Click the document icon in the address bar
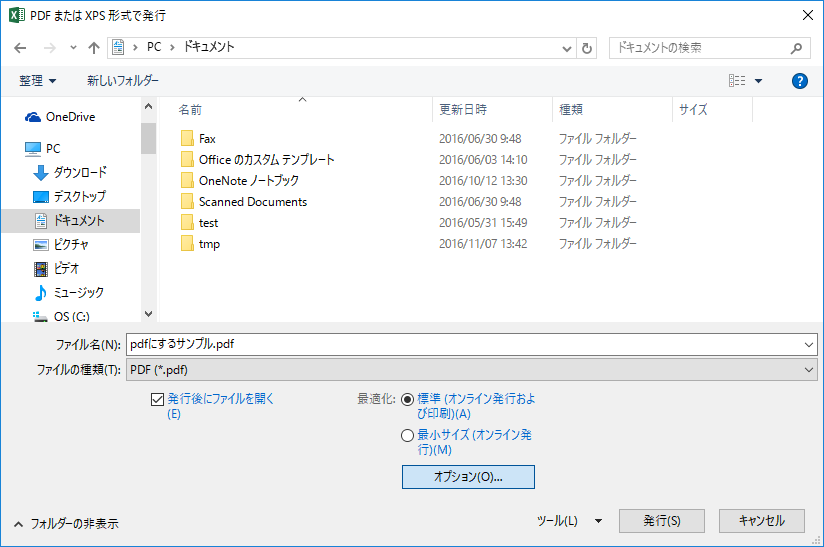This screenshot has width=824, height=547. click(x=118, y=47)
